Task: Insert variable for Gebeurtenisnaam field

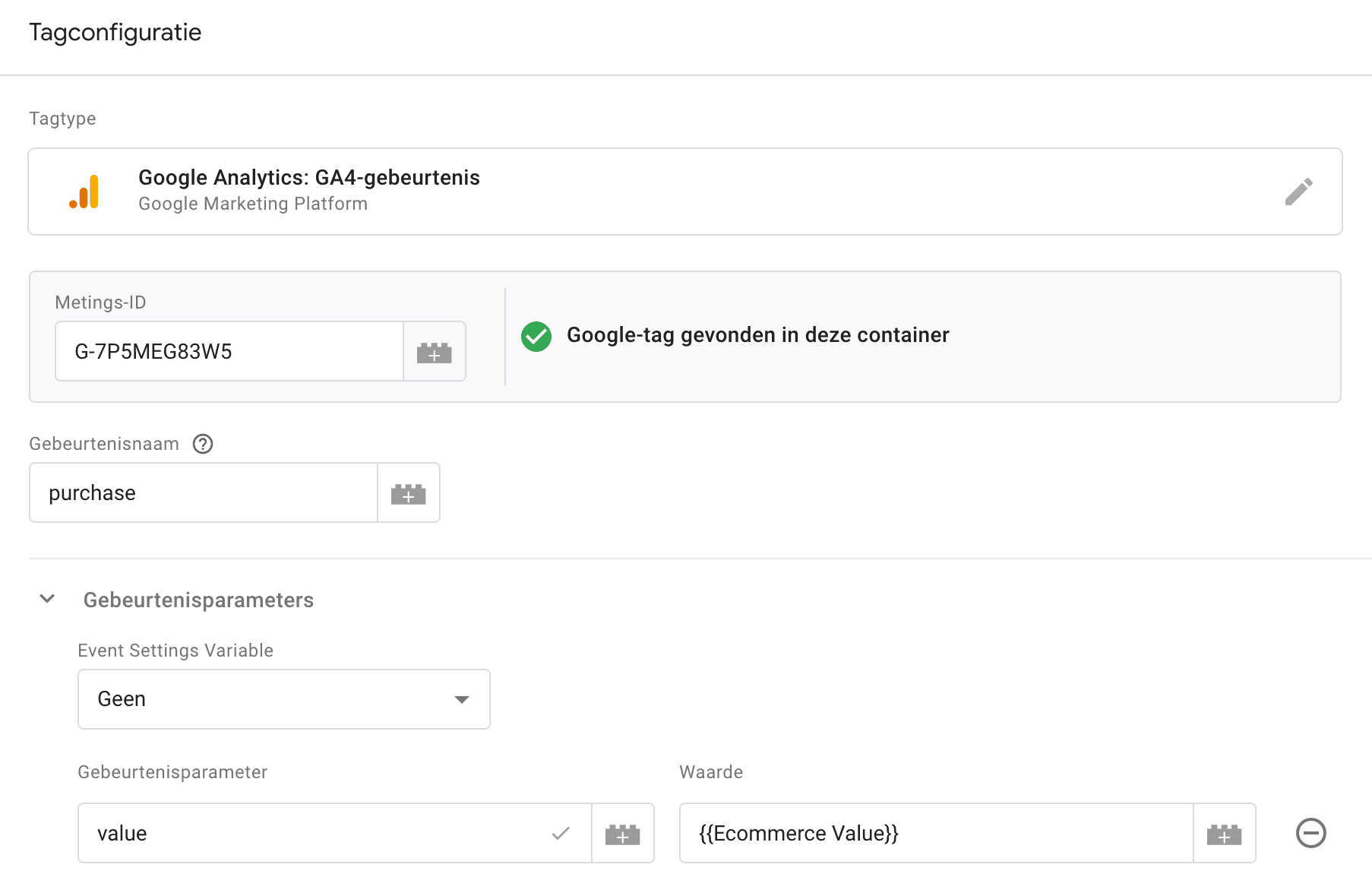Action: coord(409,493)
